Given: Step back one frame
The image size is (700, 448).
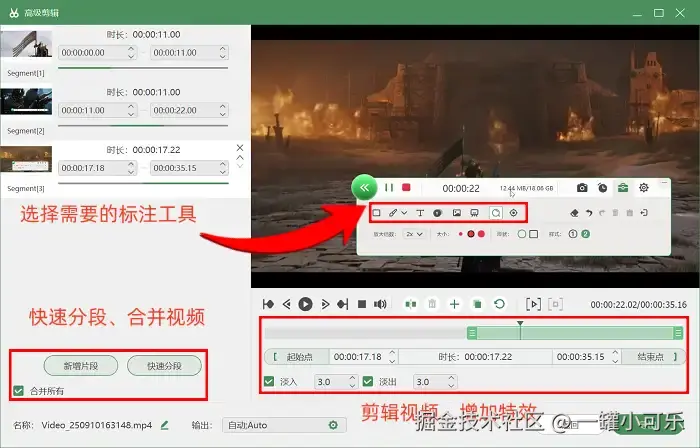Looking at the screenshot, I should [x=287, y=304].
